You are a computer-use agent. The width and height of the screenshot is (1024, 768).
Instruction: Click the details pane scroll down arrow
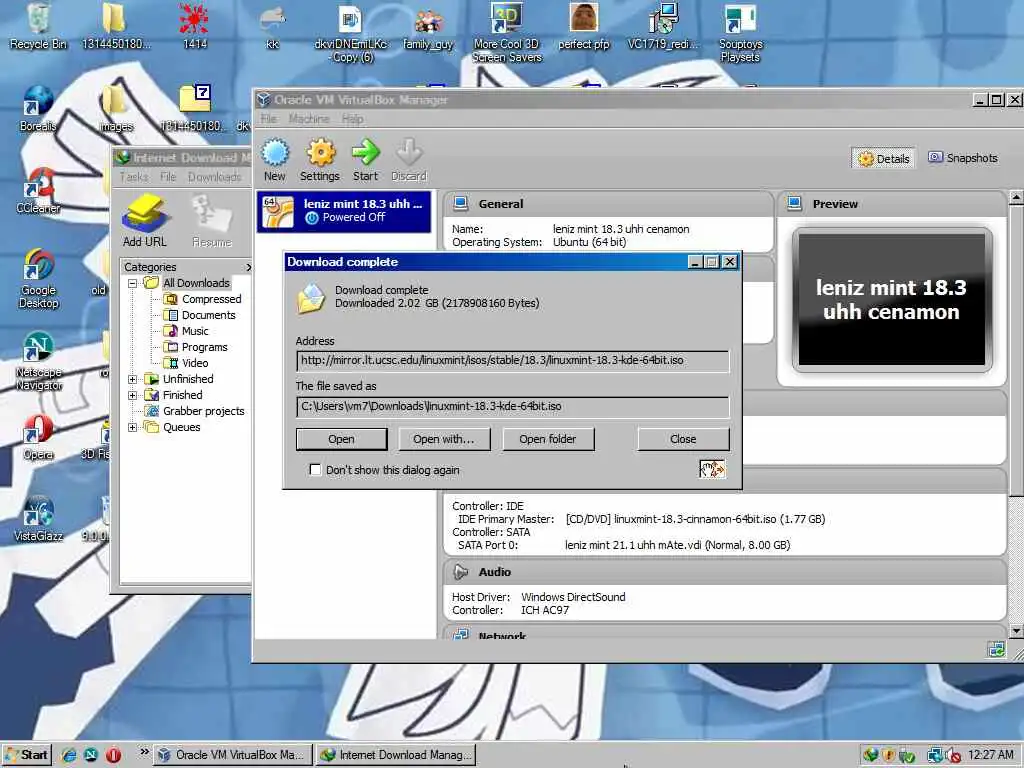click(1016, 631)
